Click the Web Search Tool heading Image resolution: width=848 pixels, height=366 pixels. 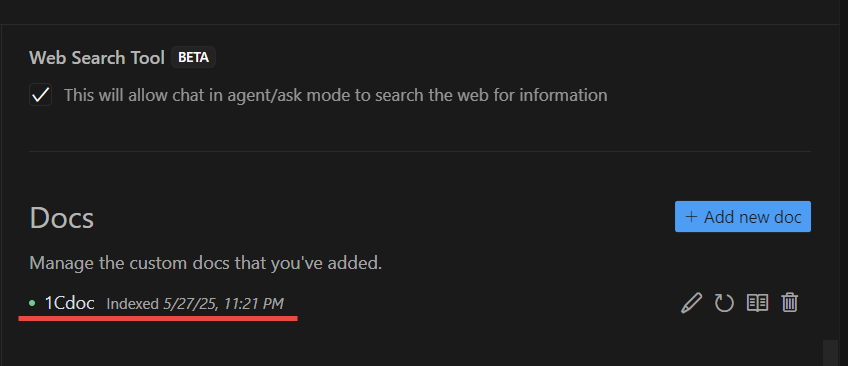[x=97, y=58]
